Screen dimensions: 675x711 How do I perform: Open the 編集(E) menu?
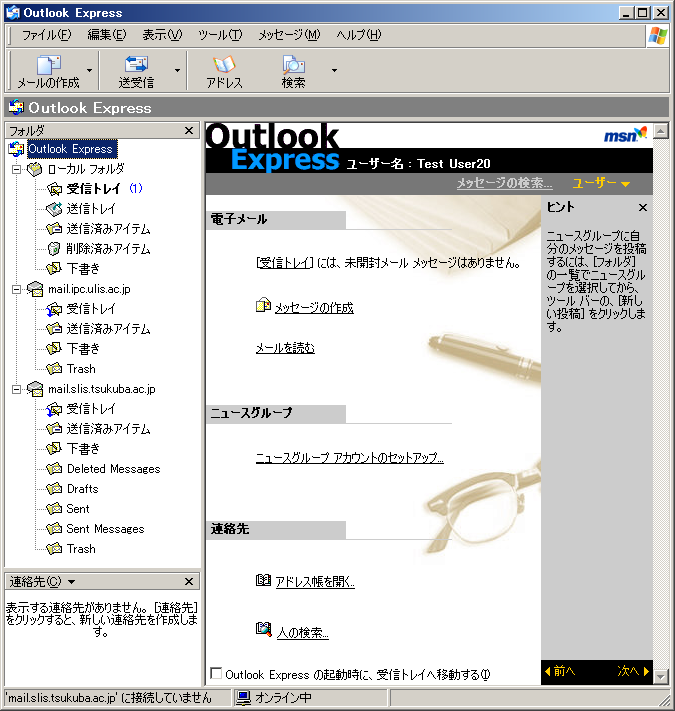coord(107,35)
